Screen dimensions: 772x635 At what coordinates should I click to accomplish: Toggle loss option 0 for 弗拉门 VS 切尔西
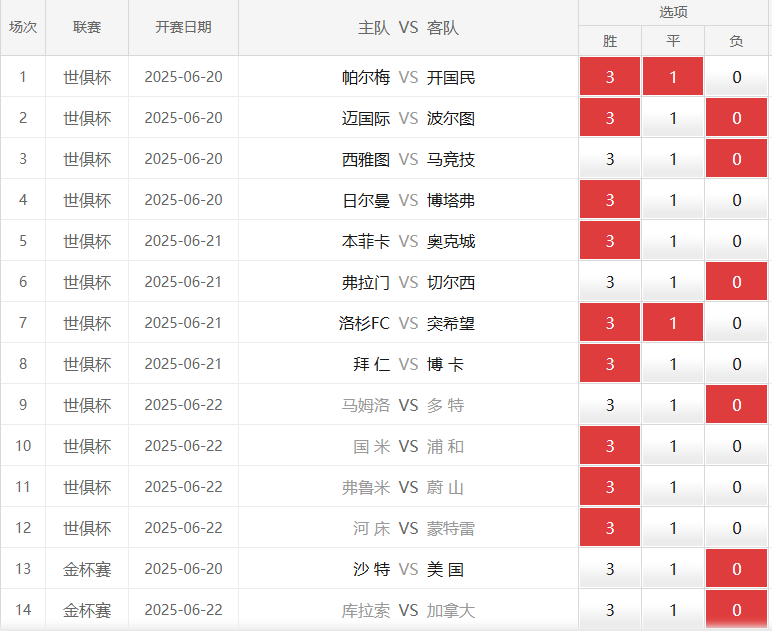point(736,282)
